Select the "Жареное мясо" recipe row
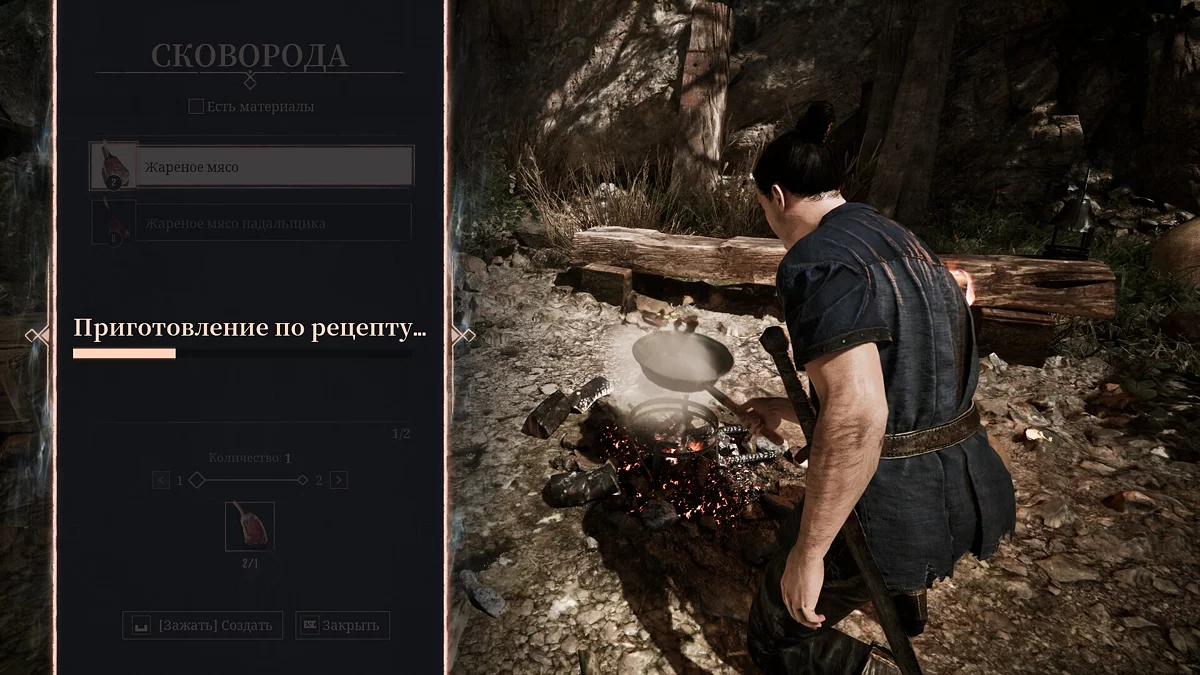The image size is (1200, 675). pyautogui.click(x=251, y=166)
